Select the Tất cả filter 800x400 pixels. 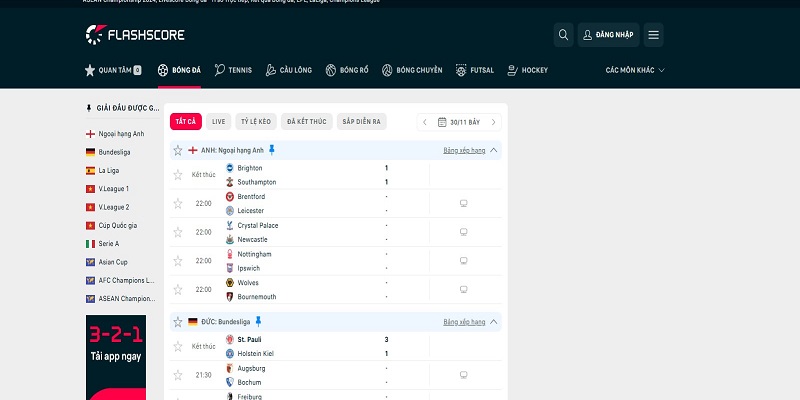[x=186, y=121]
